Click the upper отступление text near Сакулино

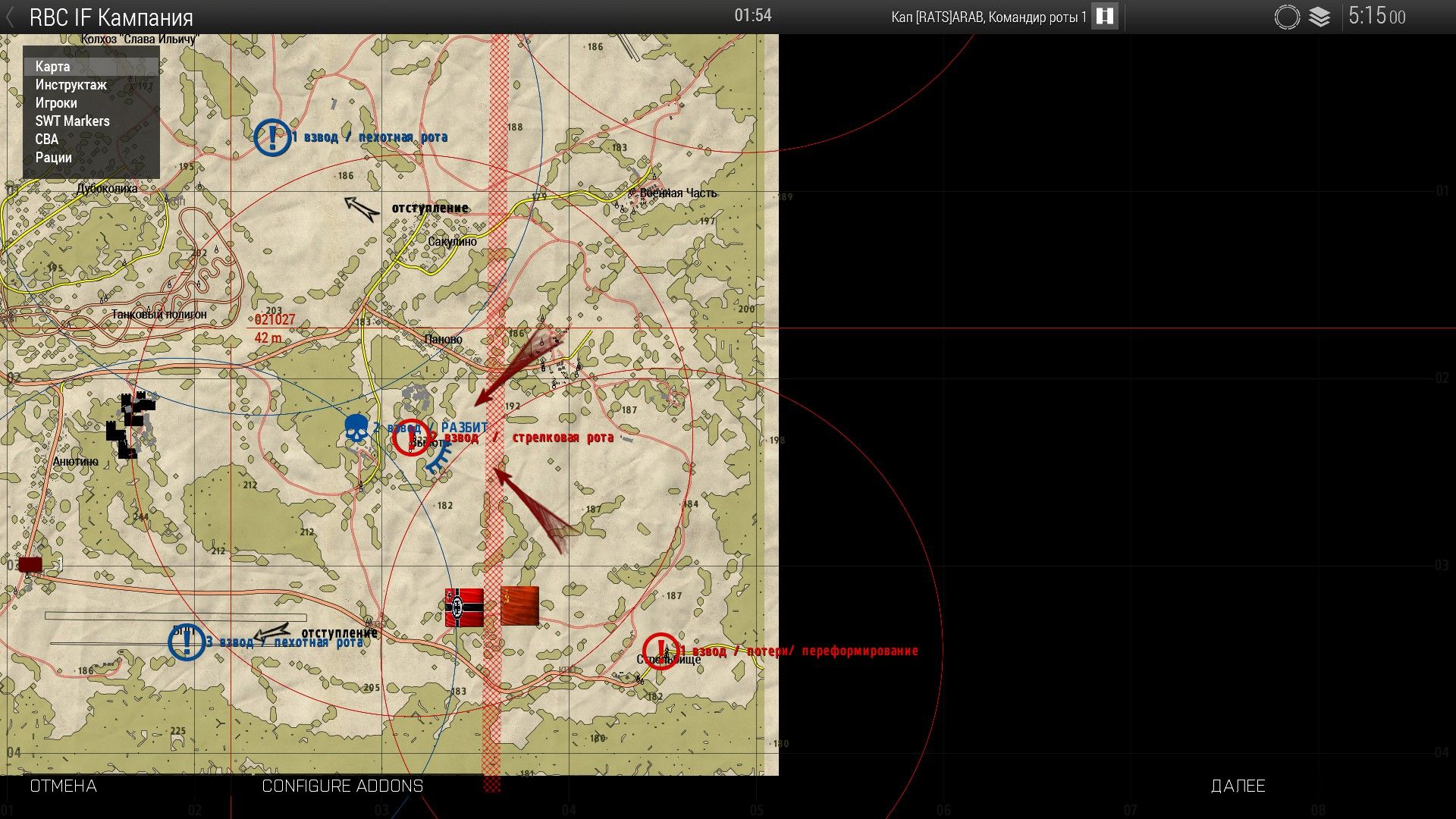[430, 208]
